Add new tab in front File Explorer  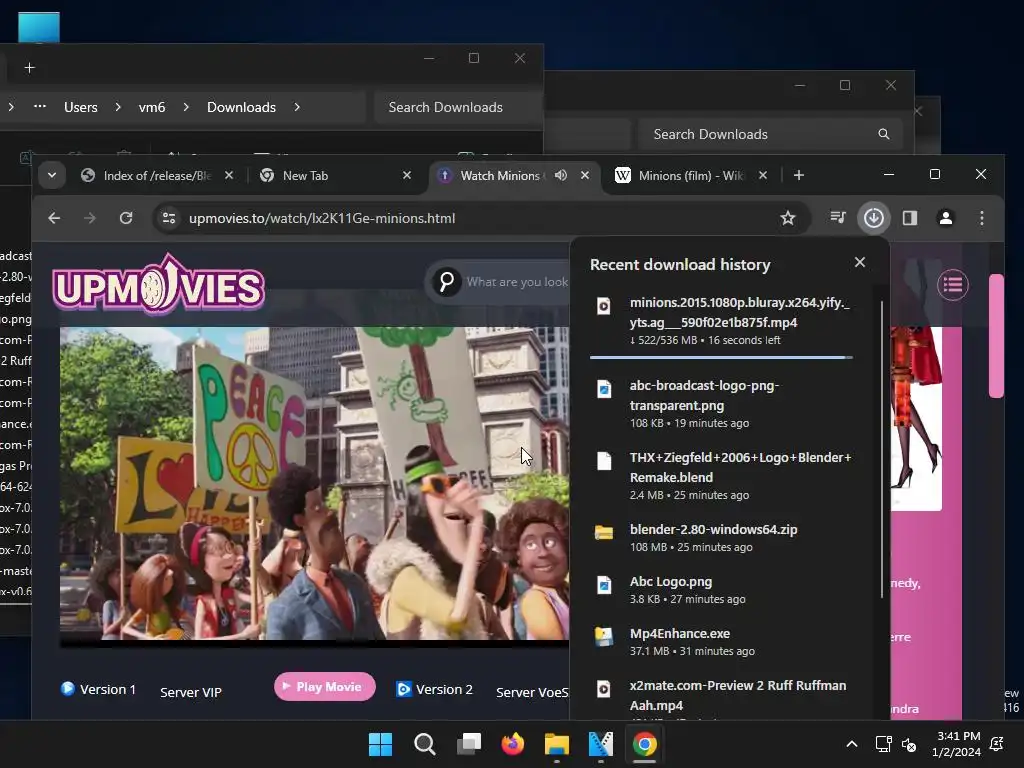(29, 68)
